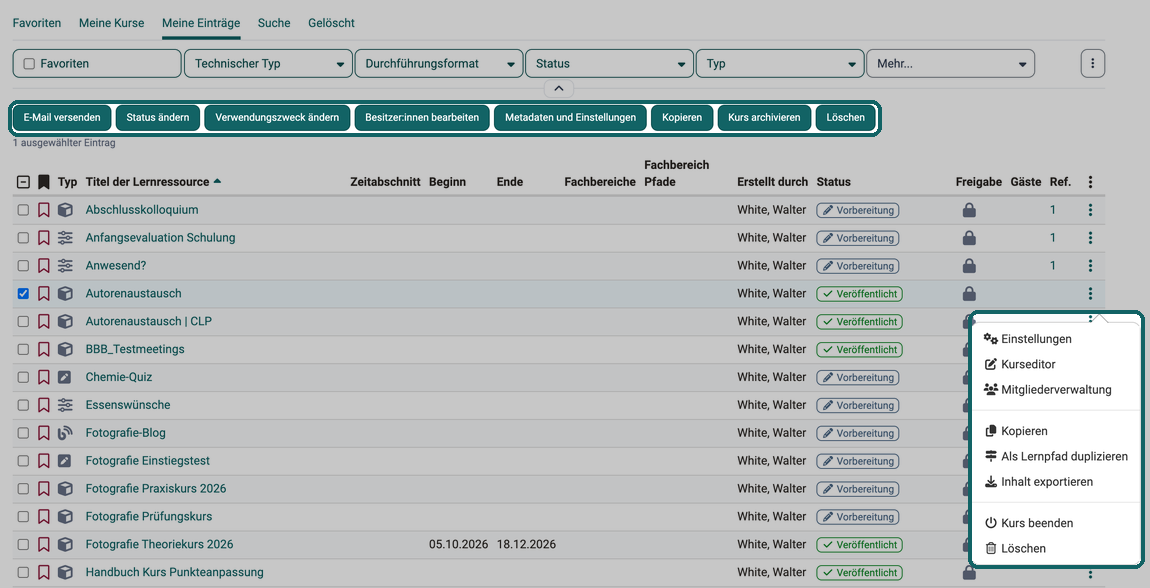
Task: Click Veröffentlicht status badge of Autorenaustausch
Action: (860, 294)
